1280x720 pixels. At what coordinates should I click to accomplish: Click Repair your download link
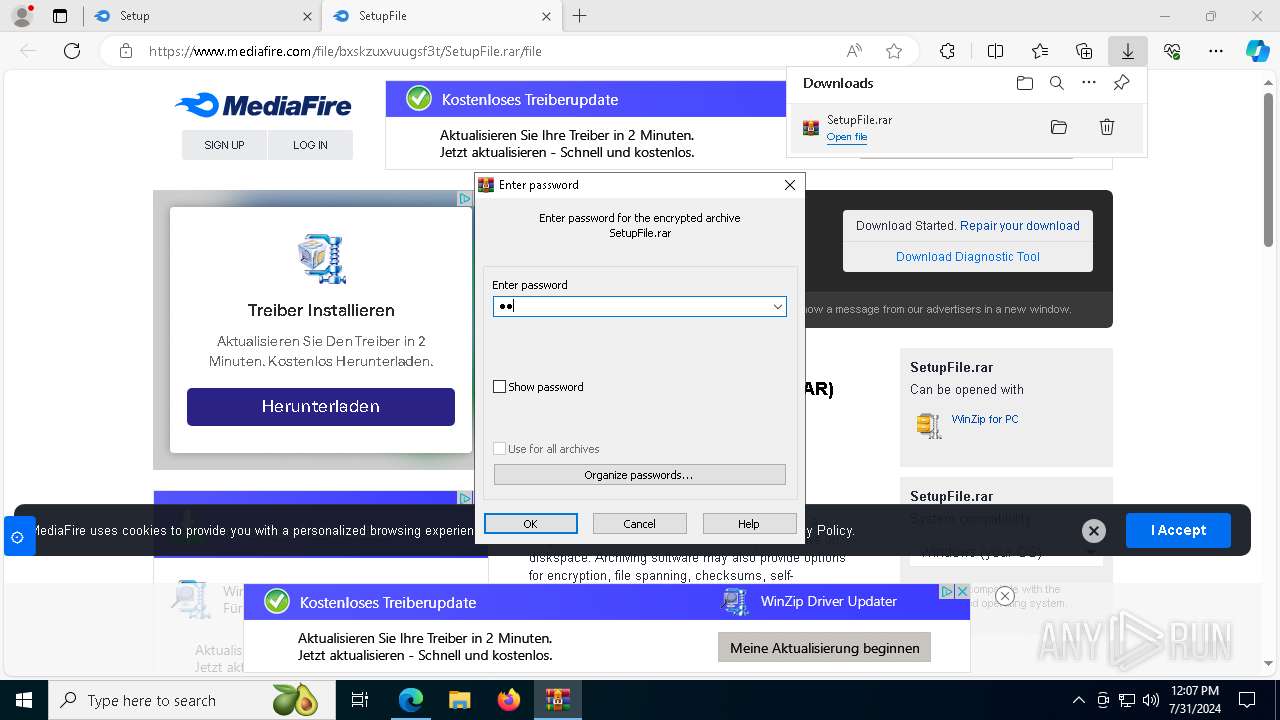(x=1020, y=226)
